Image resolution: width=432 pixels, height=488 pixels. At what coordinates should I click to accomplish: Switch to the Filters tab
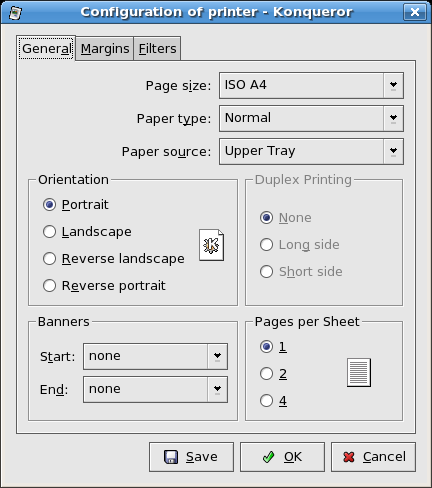(x=157, y=49)
